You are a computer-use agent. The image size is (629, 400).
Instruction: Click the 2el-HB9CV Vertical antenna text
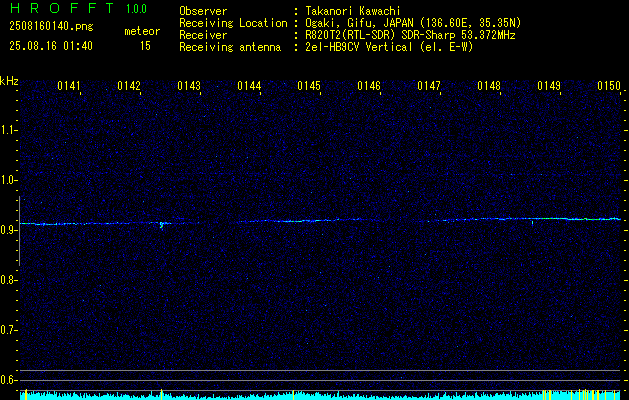click(x=389, y=47)
